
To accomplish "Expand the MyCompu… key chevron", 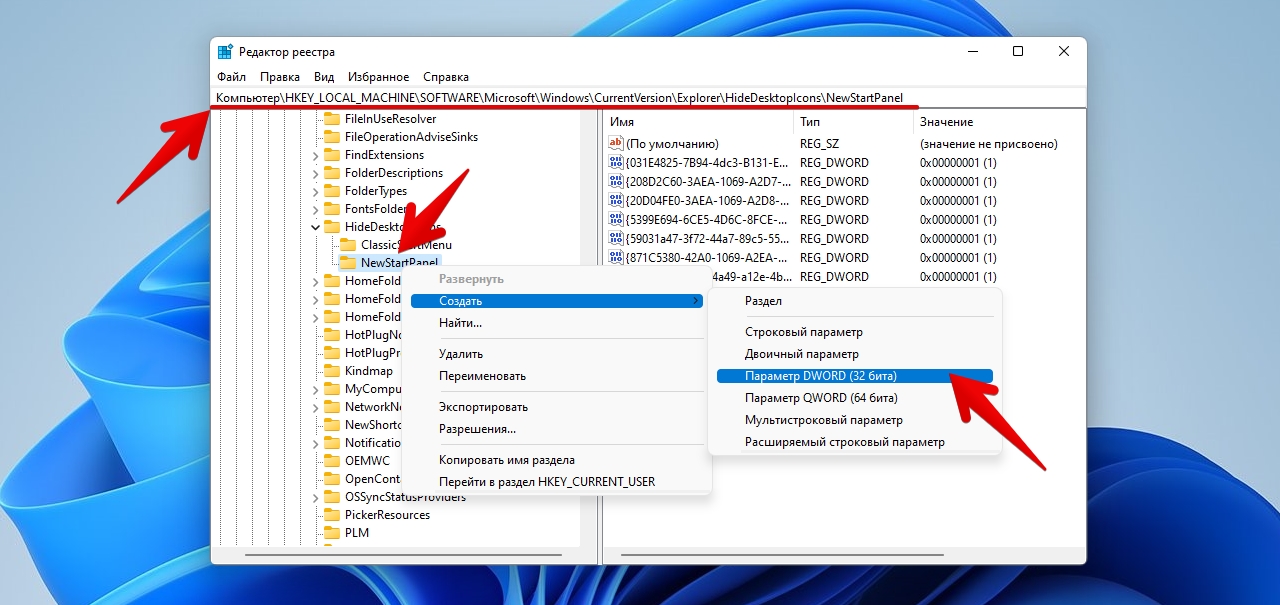I will pyautogui.click(x=315, y=389).
